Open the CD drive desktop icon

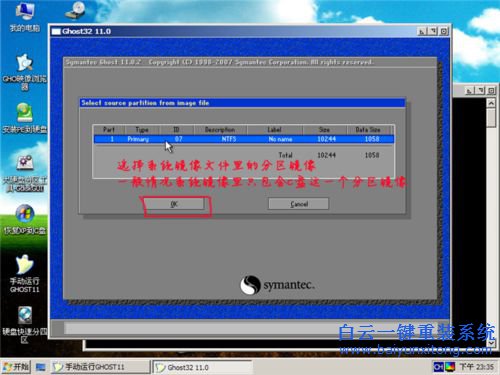coord(76,11)
